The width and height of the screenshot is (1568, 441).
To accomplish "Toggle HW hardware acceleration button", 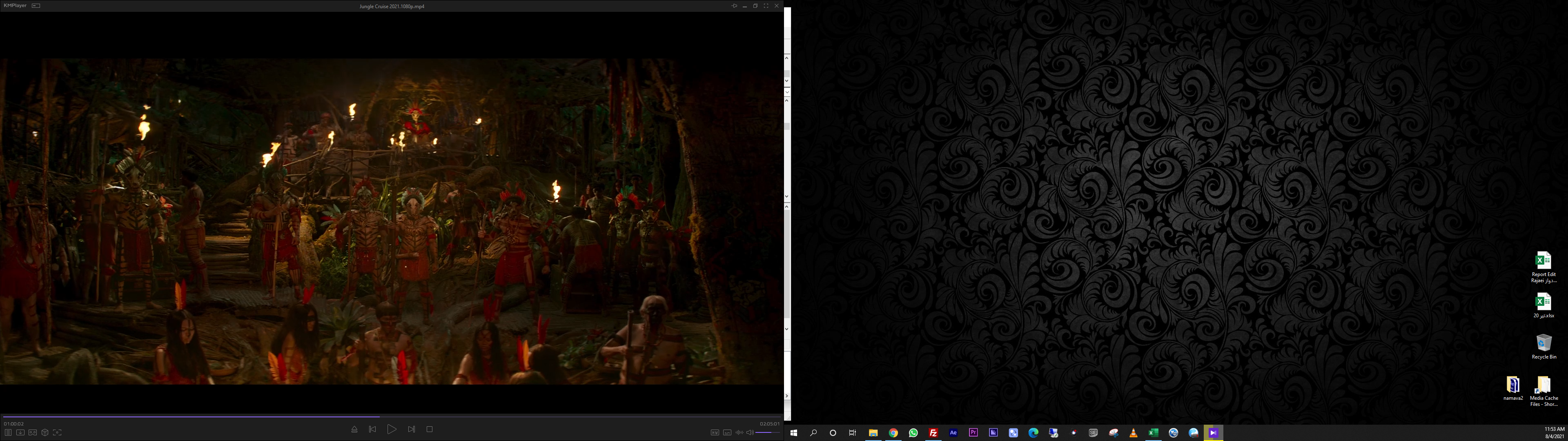I will [715, 432].
